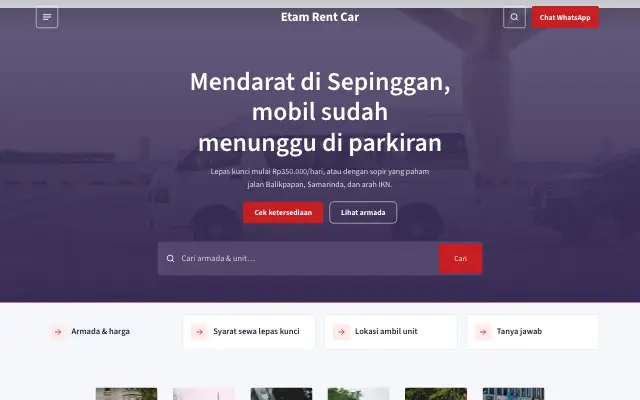Click the Etam Rent Car site title
The width and height of the screenshot is (640, 400).
(x=320, y=17)
